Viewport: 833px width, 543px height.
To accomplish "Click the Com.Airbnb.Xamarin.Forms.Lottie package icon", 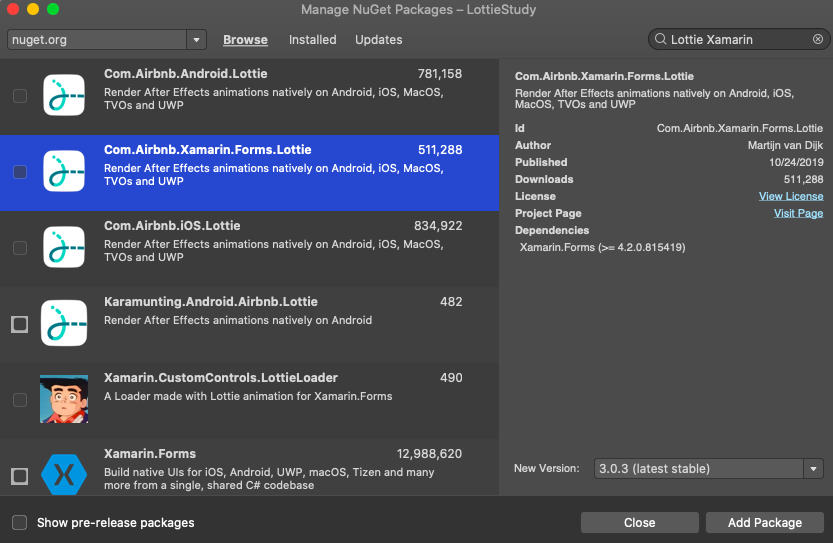I will pyautogui.click(x=64, y=171).
